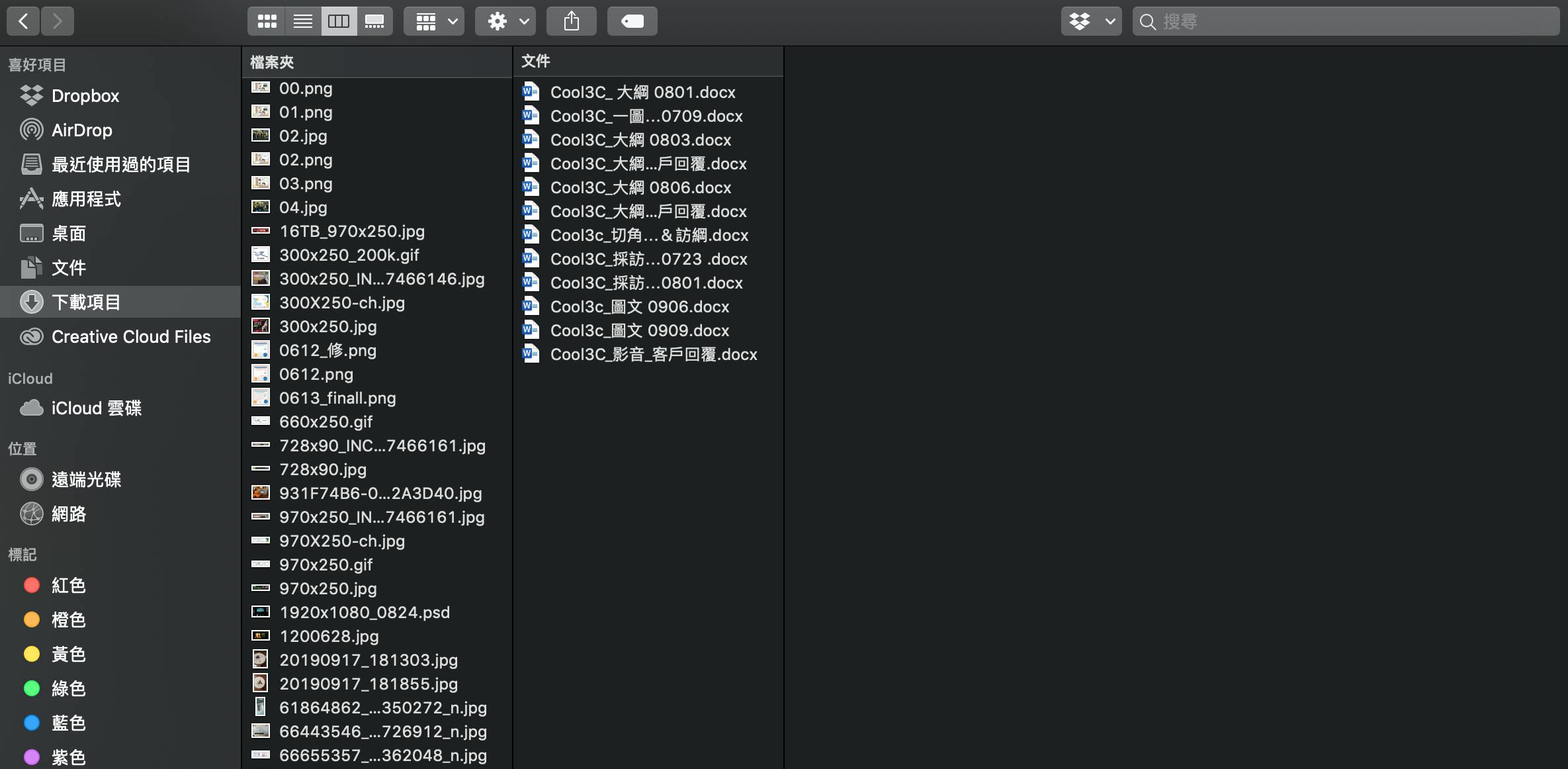
Task: Select iCloud 雲碟 in the sidebar
Action: 96,408
